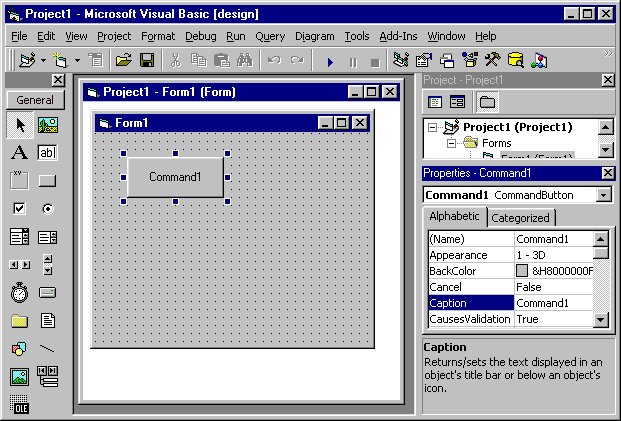The width and height of the screenshot is (621, 421).
Task: Open the Add-Ins menu
Action: [x=398, y=36]
